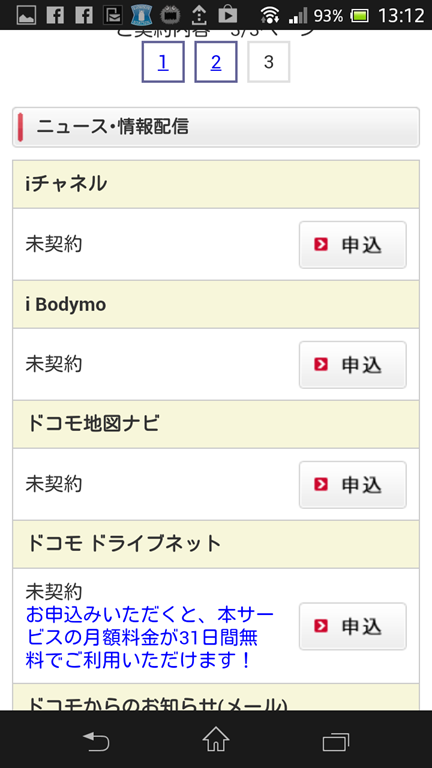Tap the upload arrow status icon

point(198,16)
